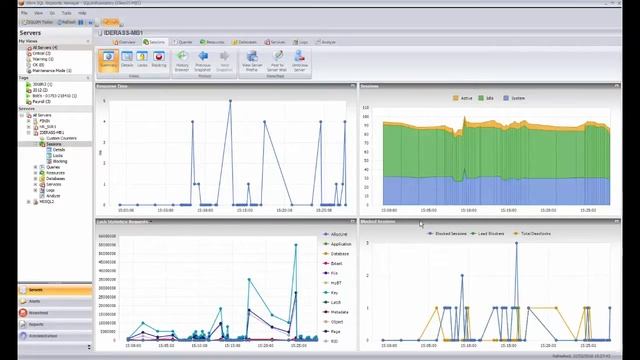Switch to the Logs tab
The height and width of the screenshot is (360, 640).
[x=300, y=42]
